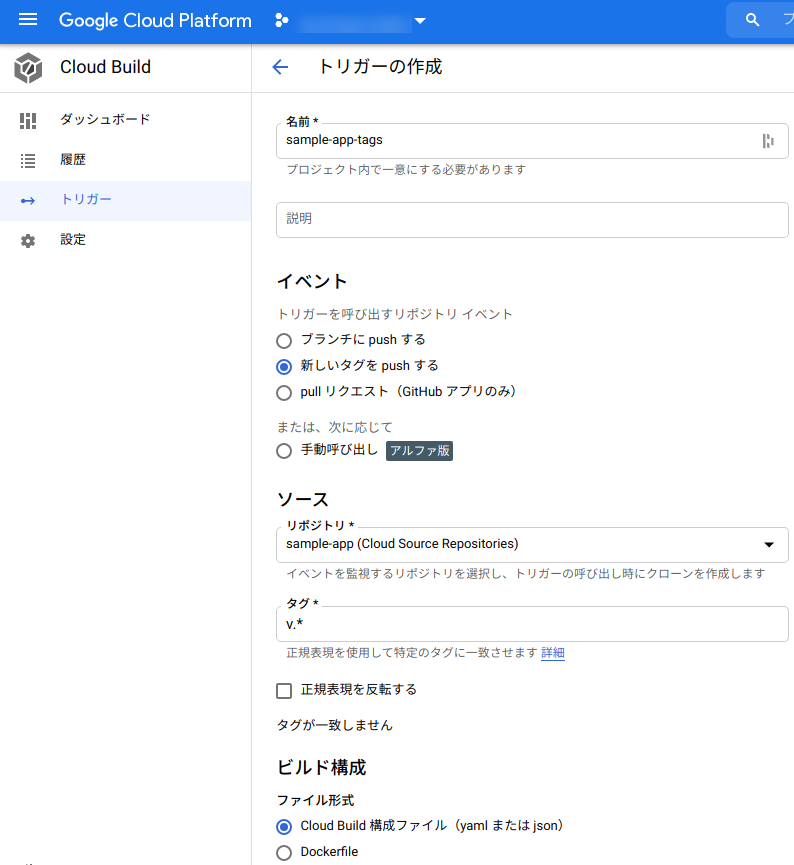Click the 設定 gear icon
794x865 pixels.
coord(28,241)
